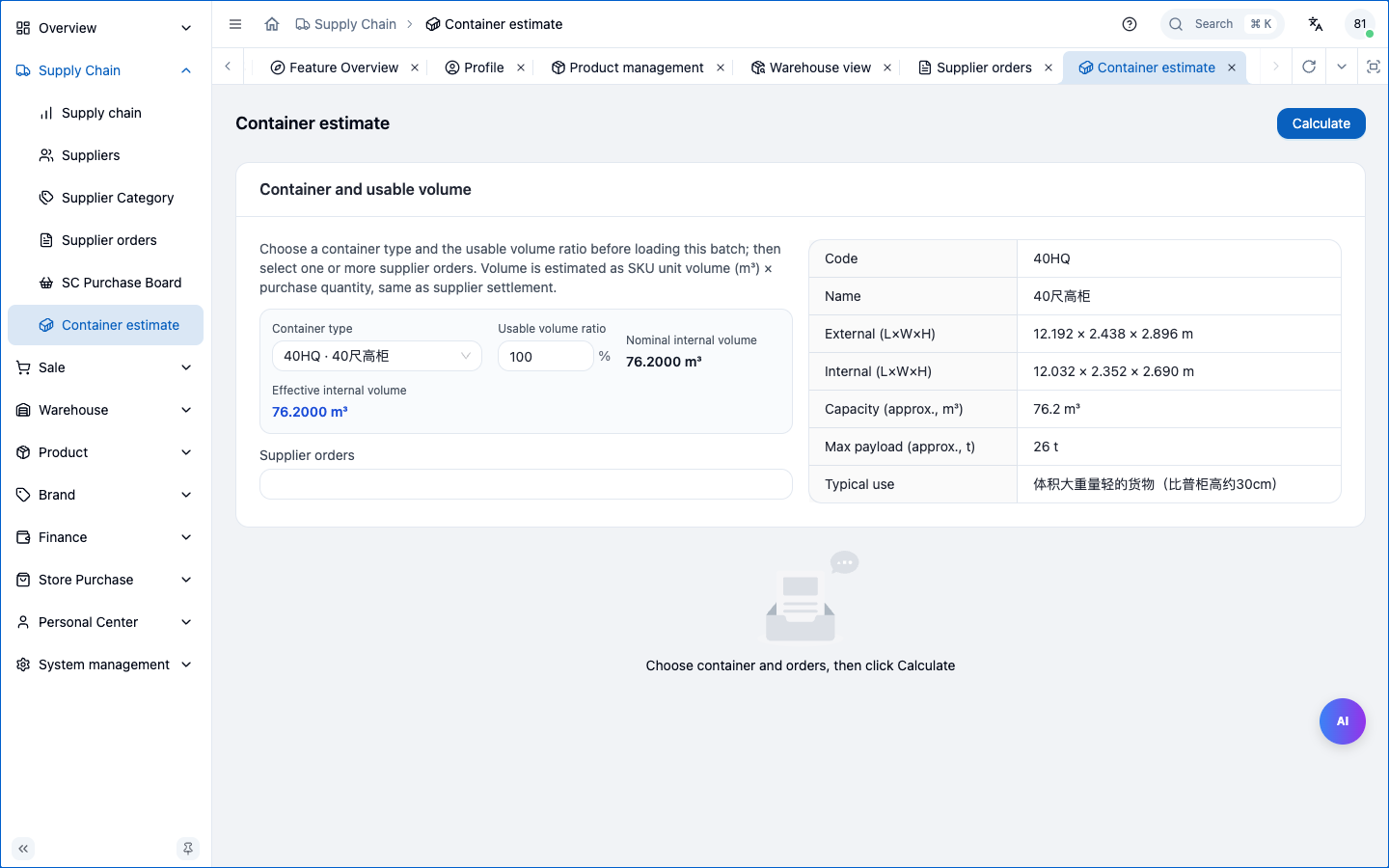
Task: Close the Profile tab
Action: 521,68
